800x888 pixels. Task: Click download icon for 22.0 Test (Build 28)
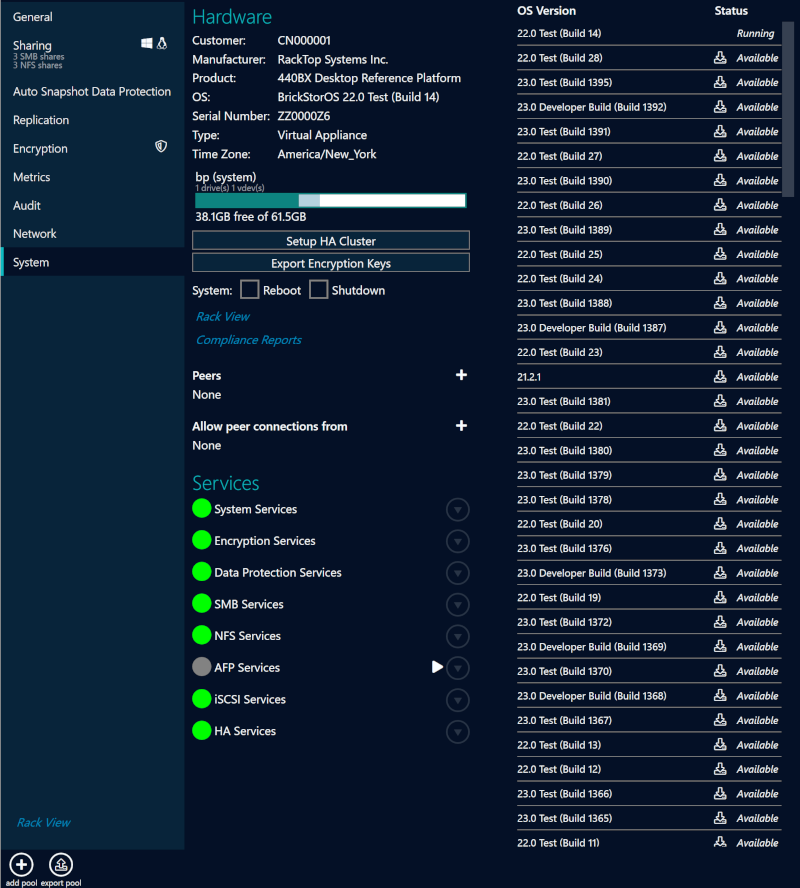click(x=719, y=58)
